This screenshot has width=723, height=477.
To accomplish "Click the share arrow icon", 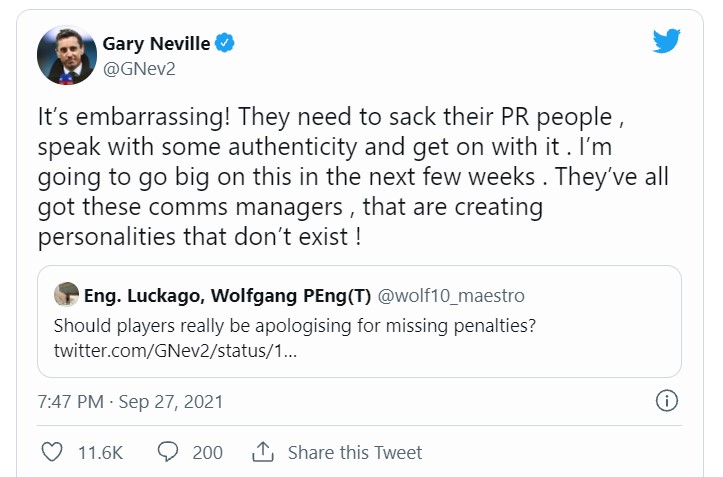I will [x=263, y=452].
